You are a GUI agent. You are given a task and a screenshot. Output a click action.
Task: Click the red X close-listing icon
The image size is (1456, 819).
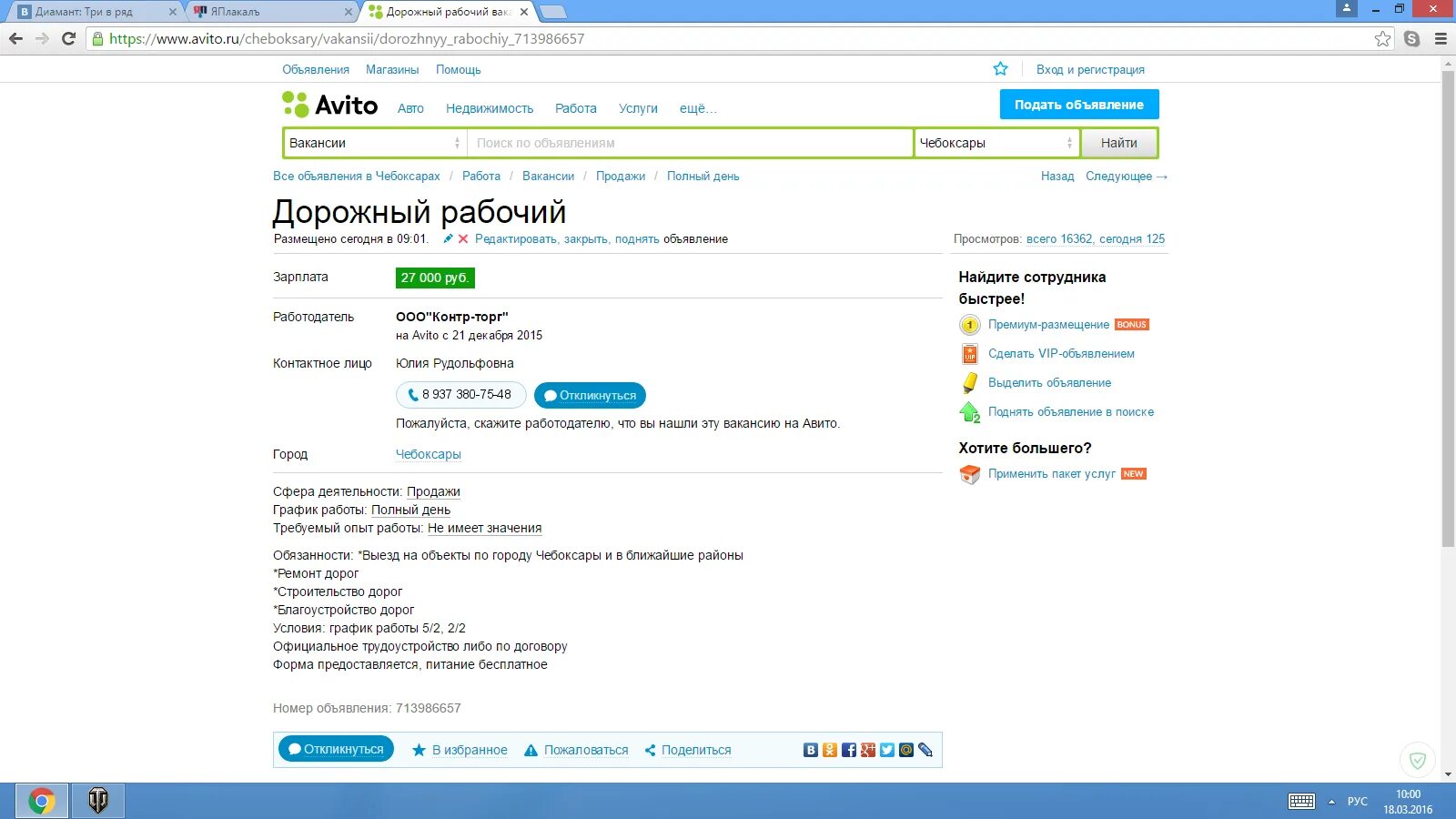tap(463, 238)
